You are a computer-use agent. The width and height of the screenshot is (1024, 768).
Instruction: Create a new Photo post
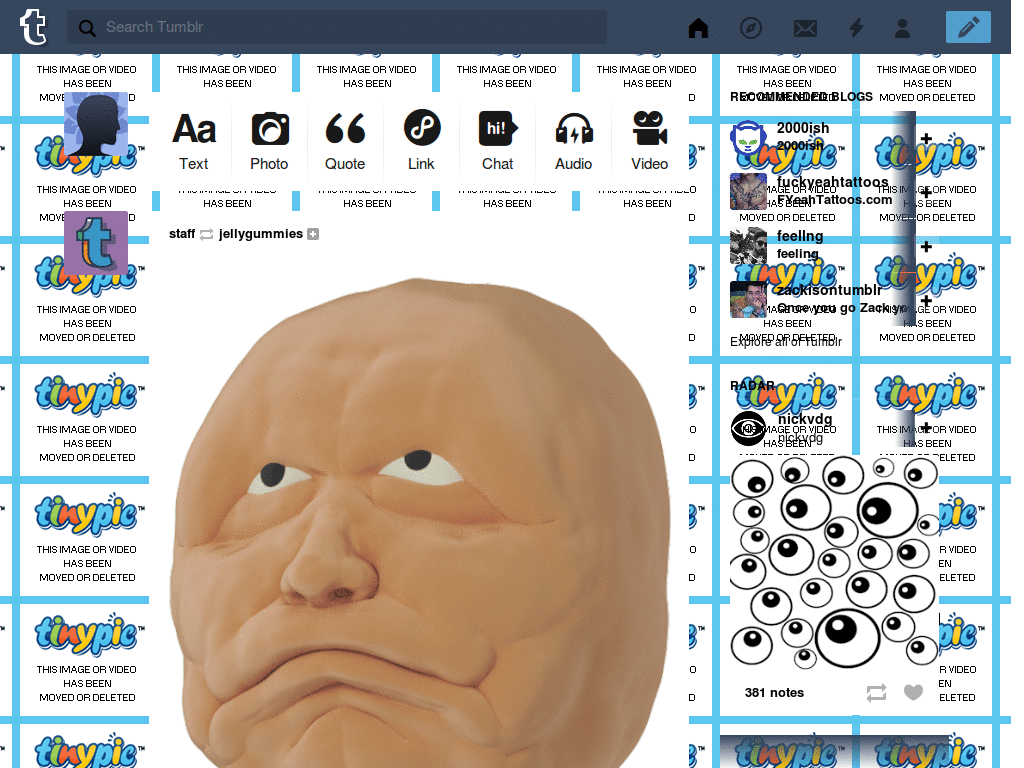point(269,141)
